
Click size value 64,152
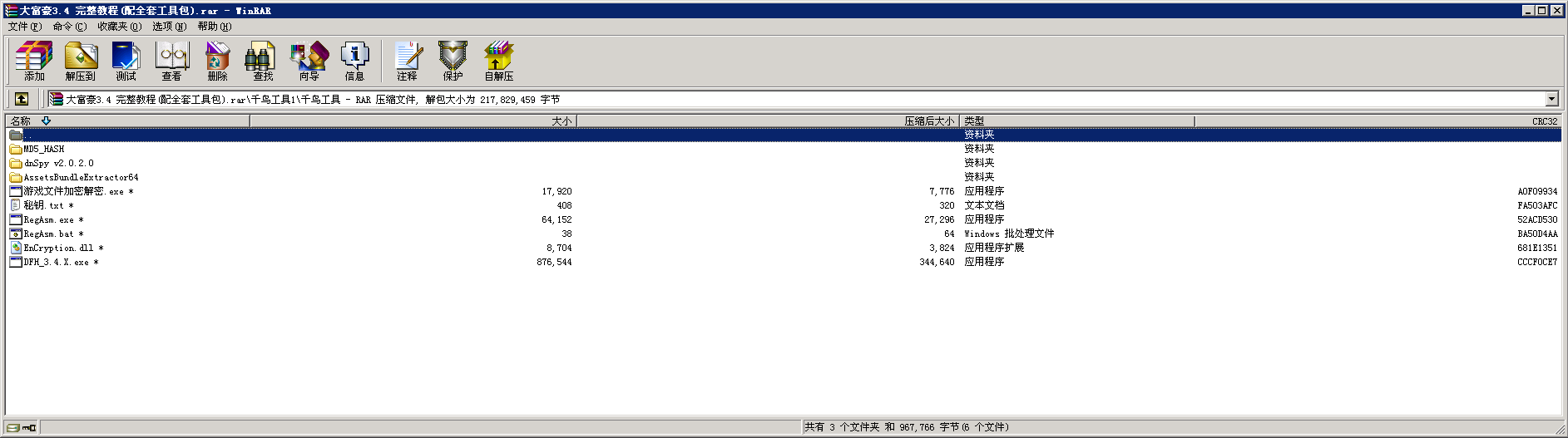coord(556,219)
